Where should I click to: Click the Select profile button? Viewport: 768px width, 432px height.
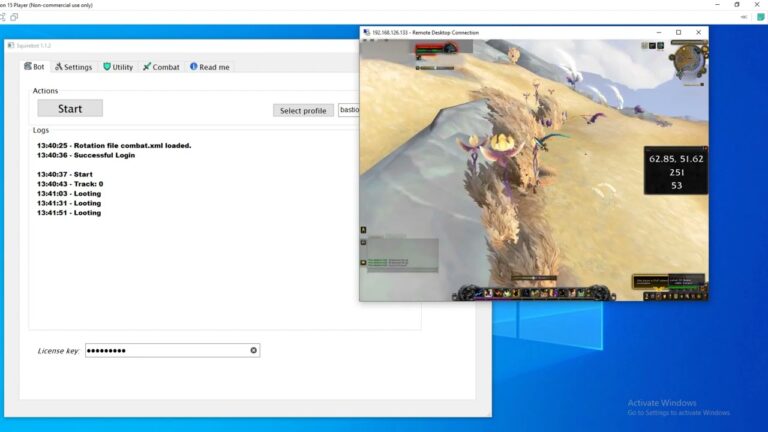(303, 111)
